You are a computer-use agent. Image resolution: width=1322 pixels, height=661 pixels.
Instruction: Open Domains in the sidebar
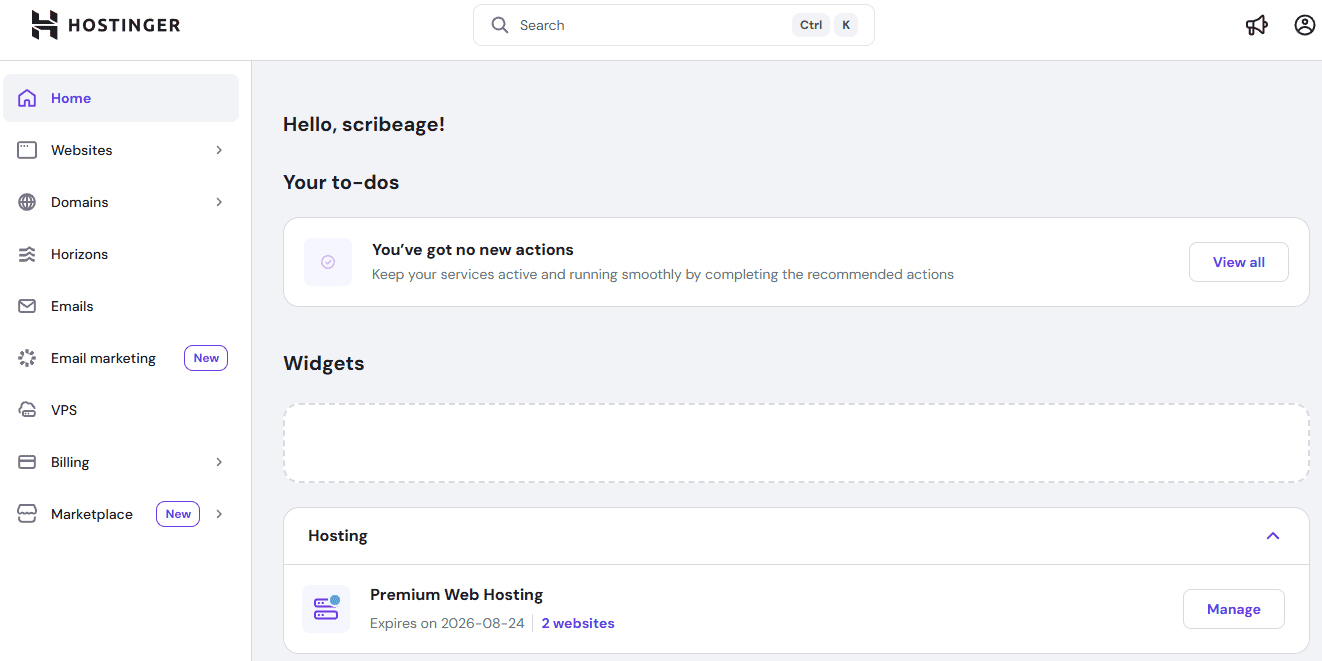pos(121,202)
